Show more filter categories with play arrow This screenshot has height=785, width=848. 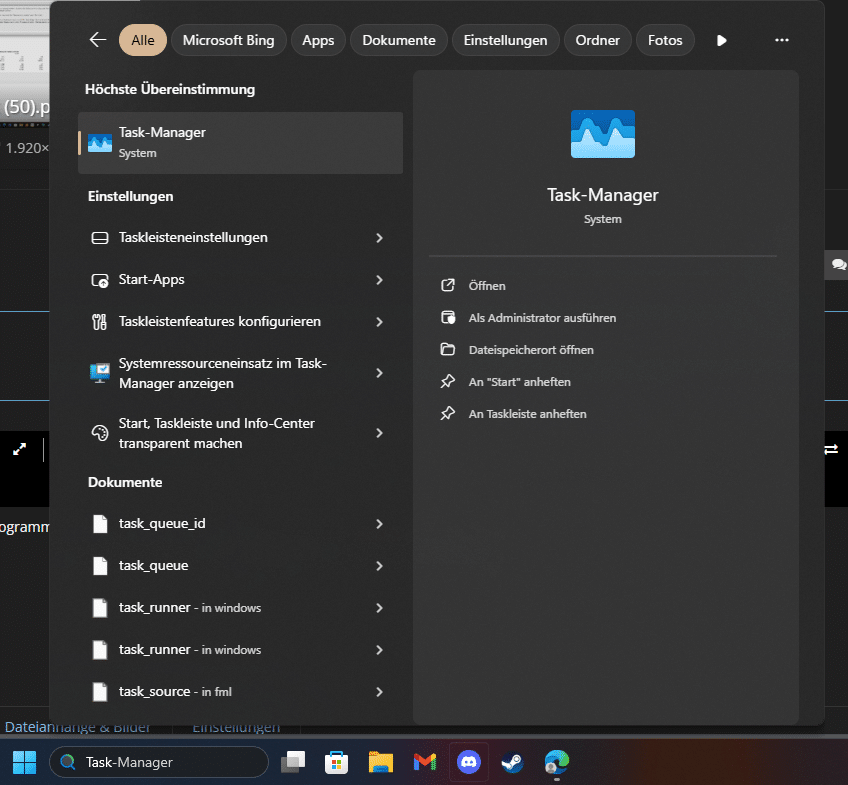pyautogui.click(x=721, y=41)
